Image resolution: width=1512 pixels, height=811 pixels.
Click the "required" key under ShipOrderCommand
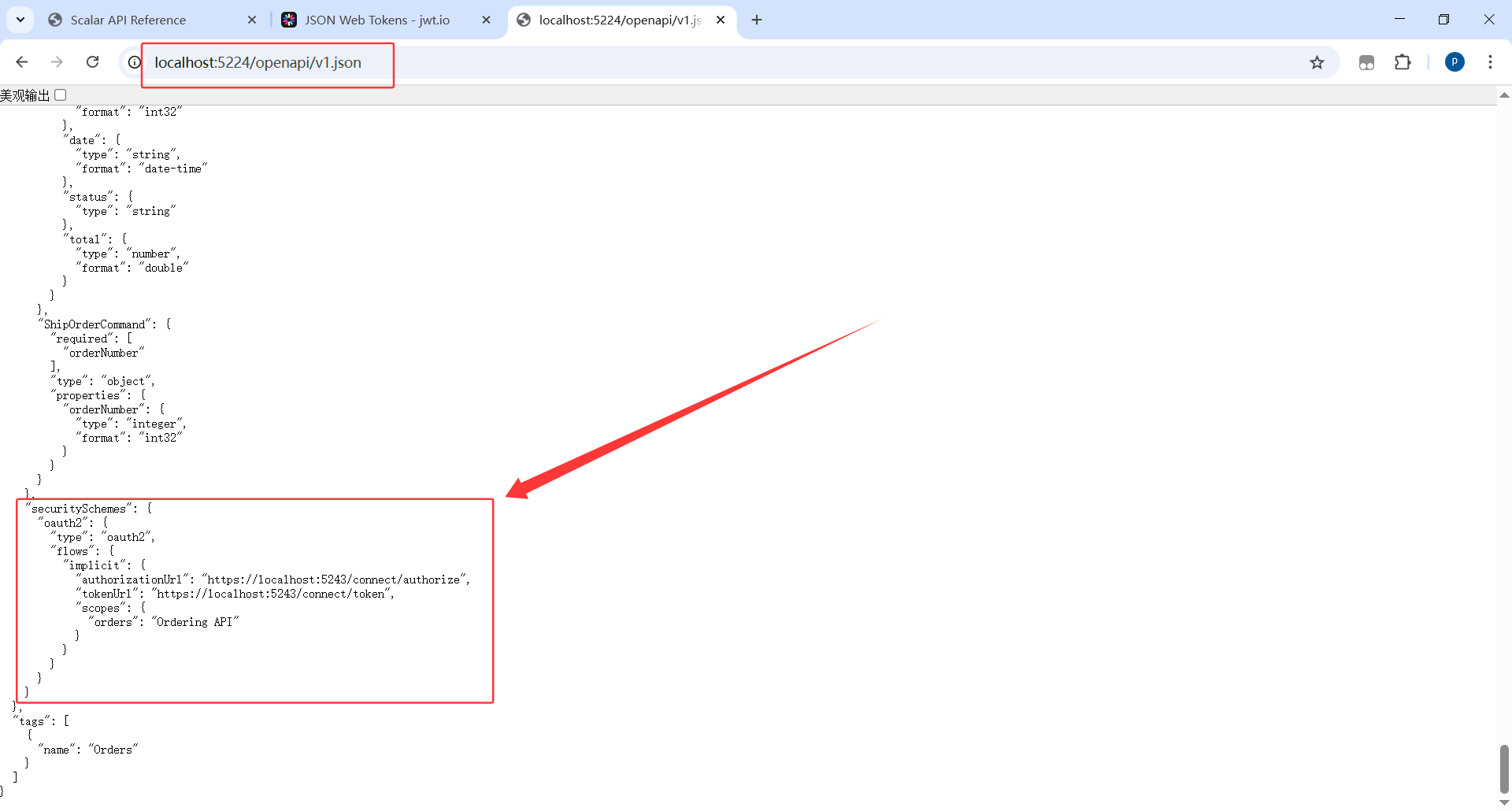click(x=82, y=339)
